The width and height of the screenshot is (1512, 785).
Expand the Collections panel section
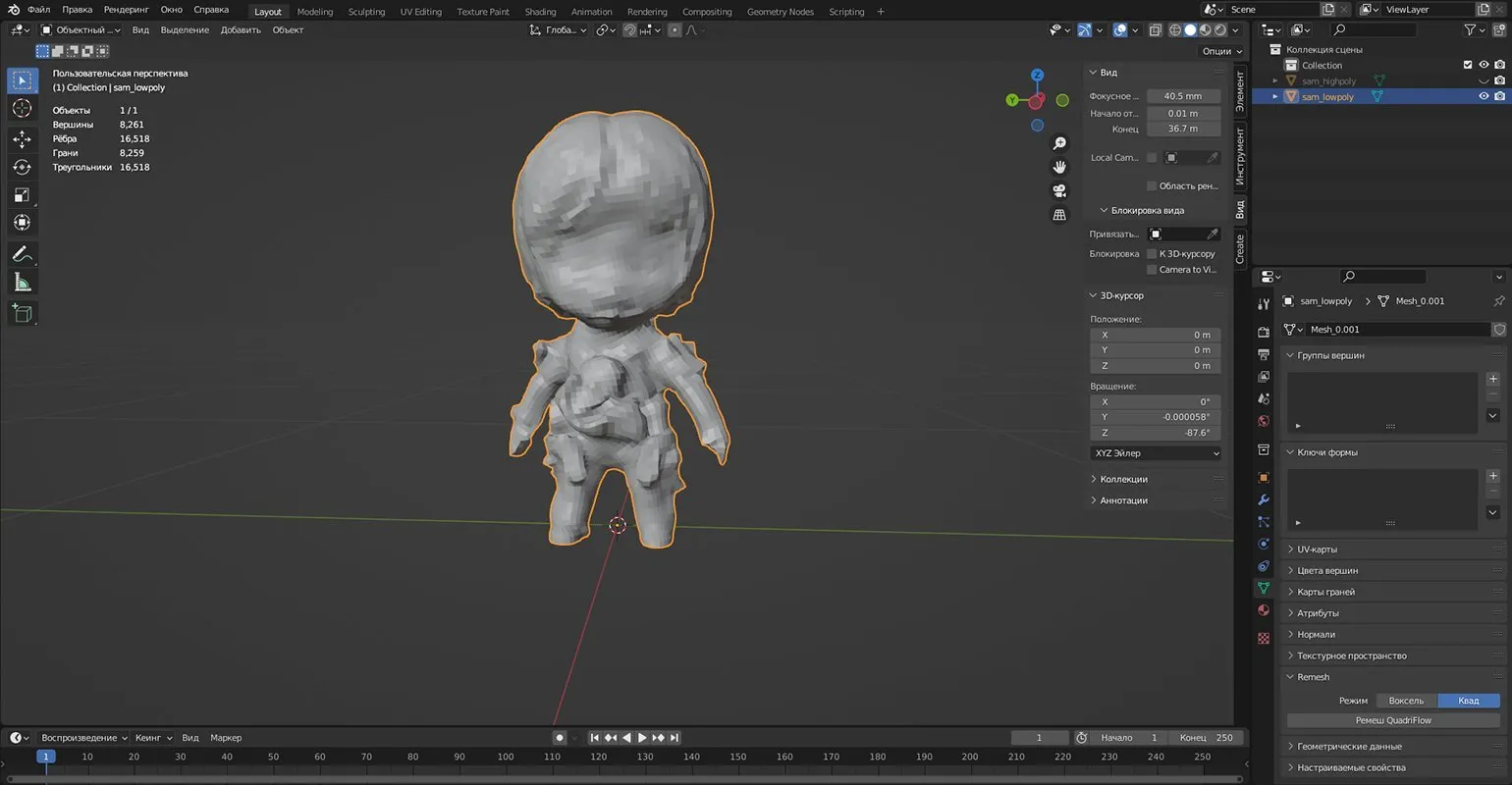[x=1123, y=479]
